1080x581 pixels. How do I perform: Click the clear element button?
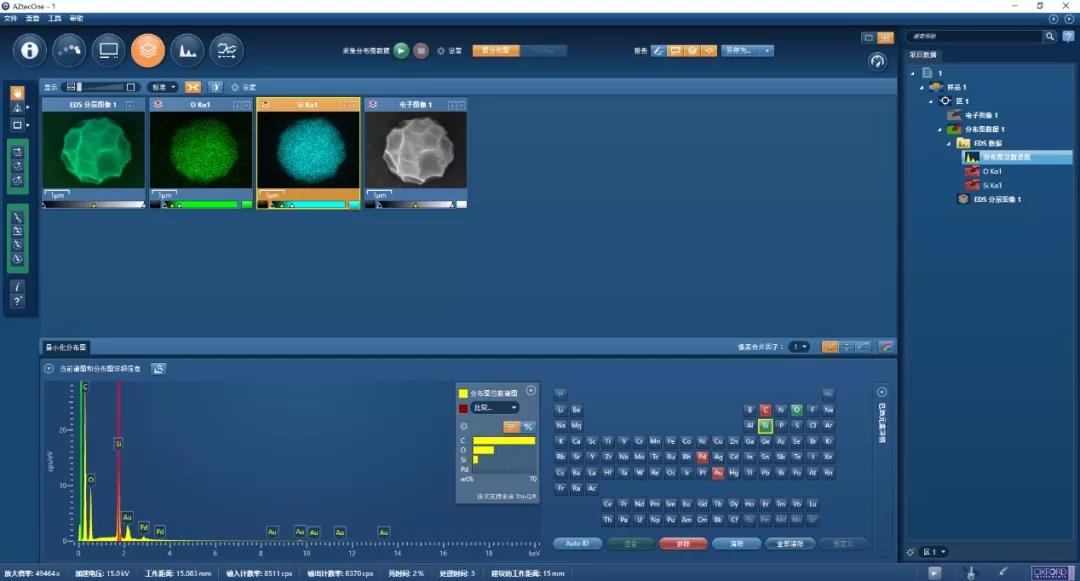point(736,544)
